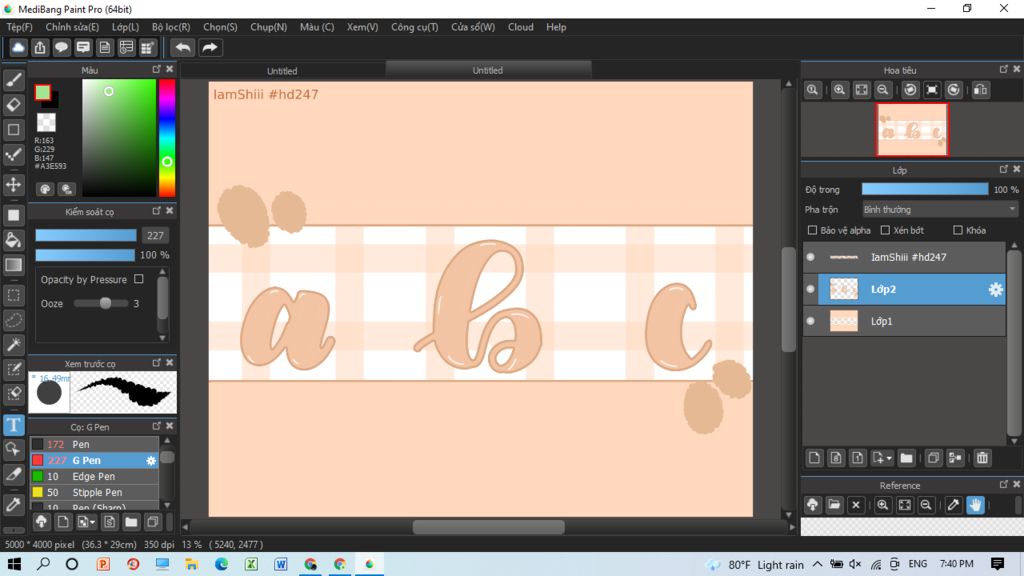1024x576 pixels.
Task: Select the Magic Wand tool
Action: click(x=13, y=345)
